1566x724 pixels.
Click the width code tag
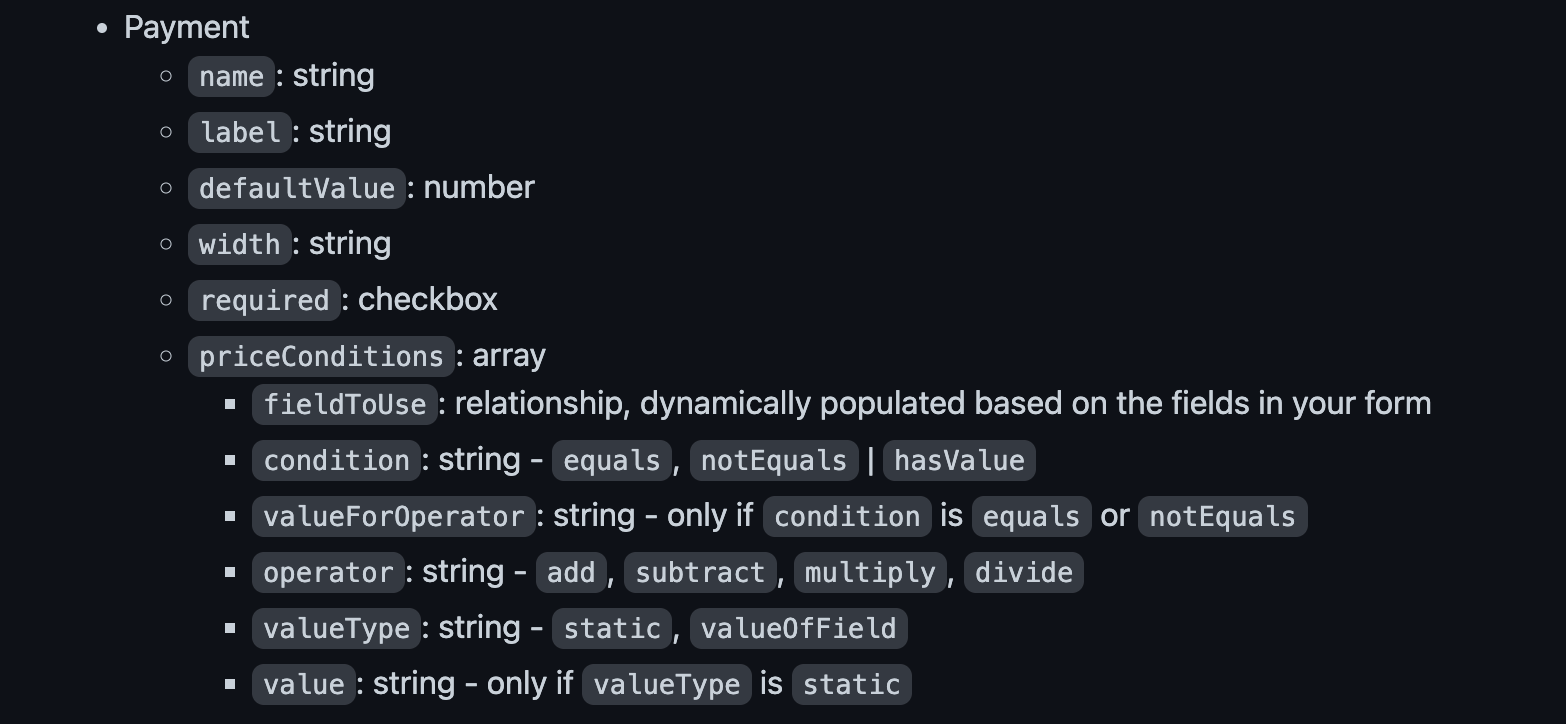coord(239,245)
